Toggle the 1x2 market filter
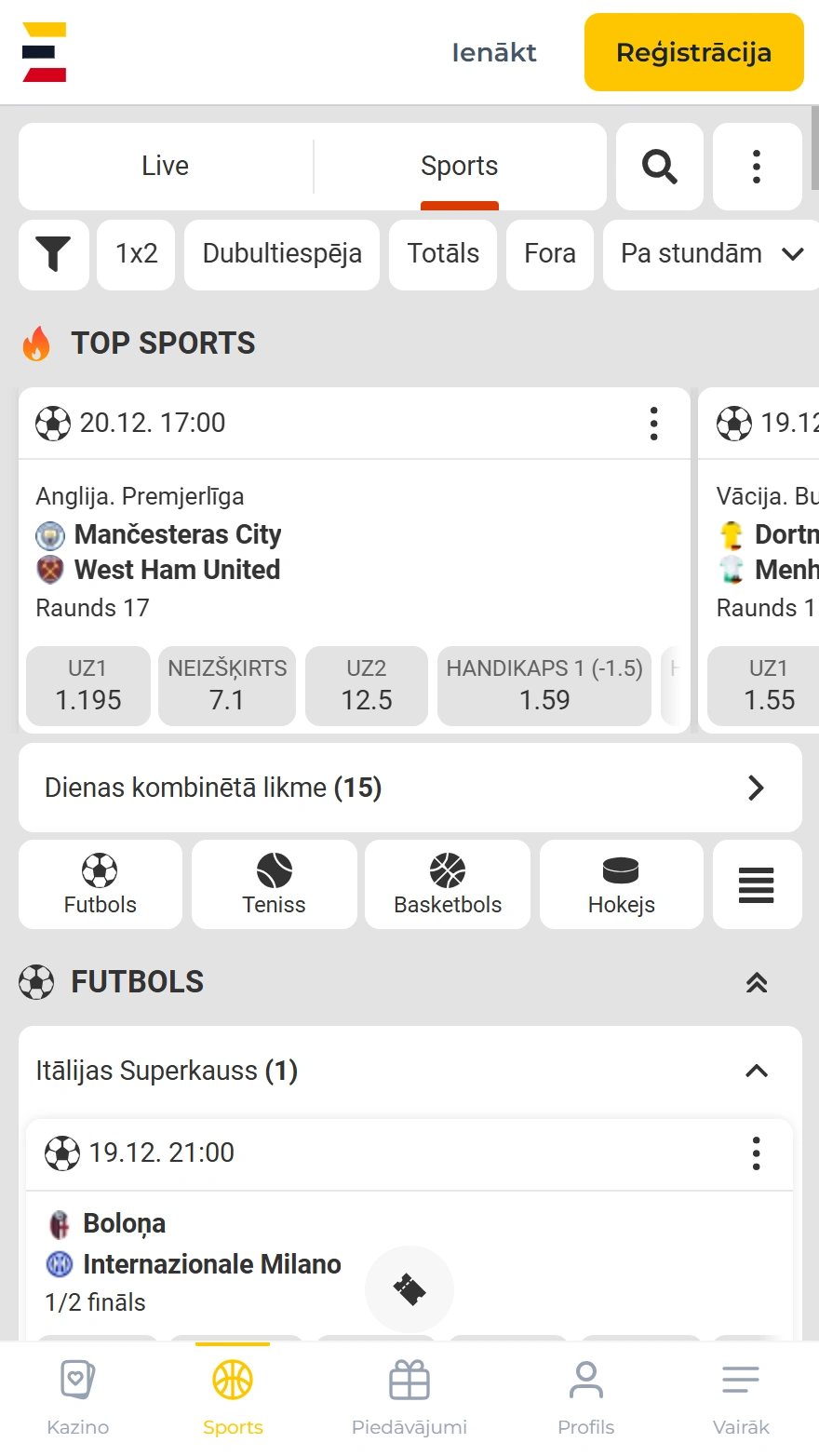The image size is (819, 1456). click(x=136, y=254)
